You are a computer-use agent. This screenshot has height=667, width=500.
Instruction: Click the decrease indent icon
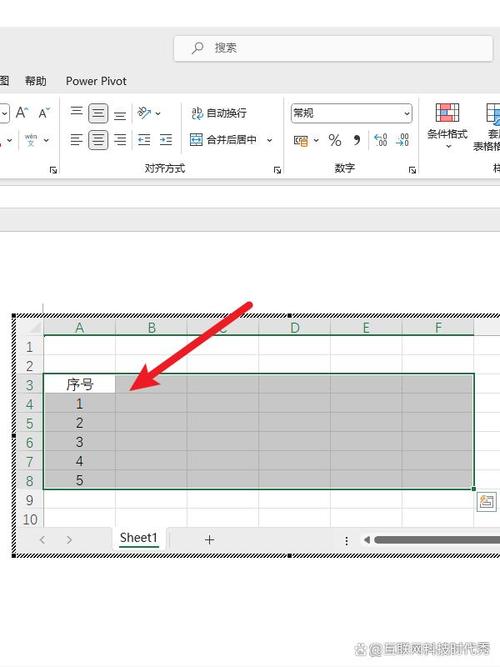pos(144,140)
